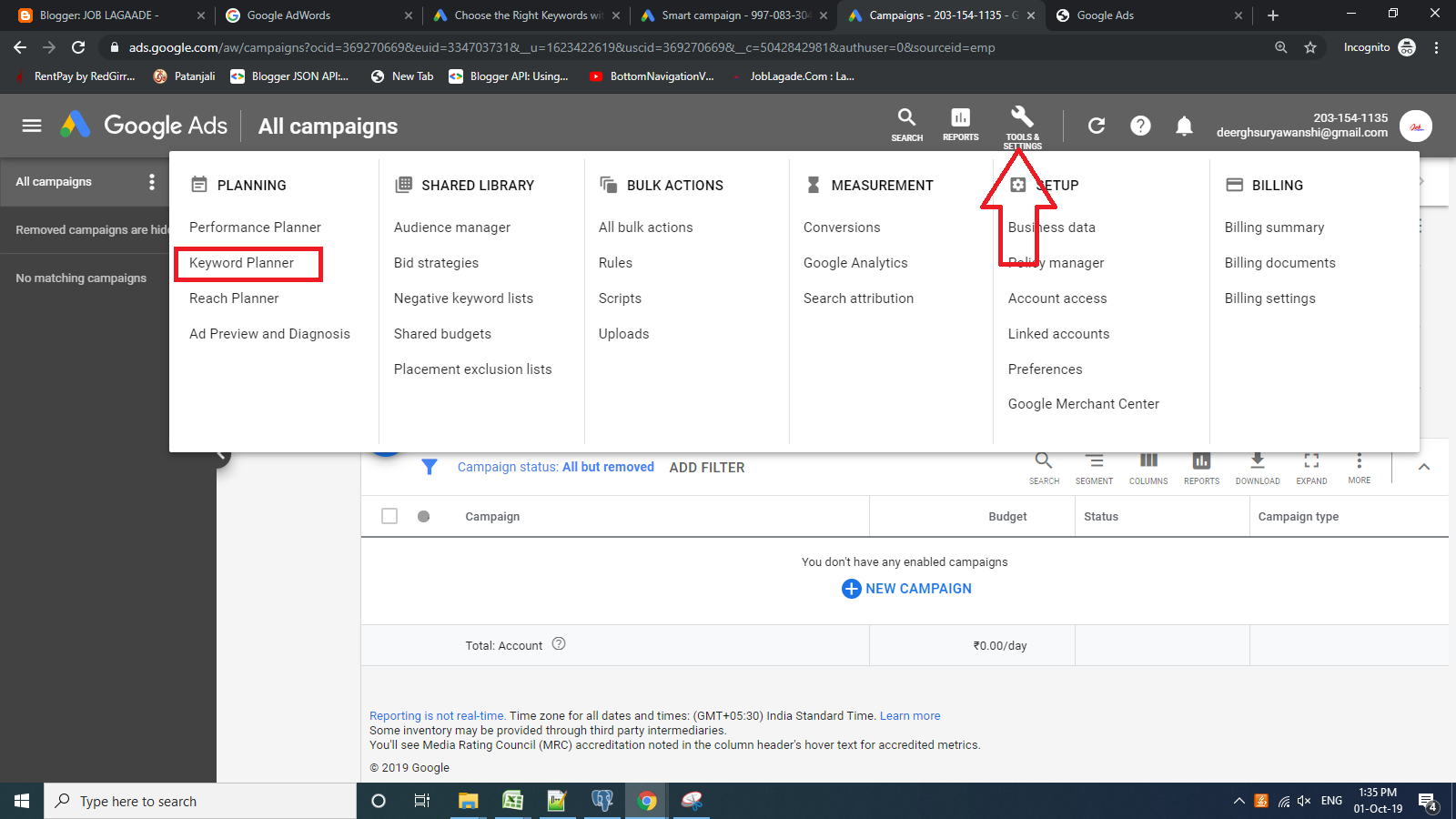The width and height of the screenshot is (1456, 819).
Task: Open Conversions under Measurement
Action: click(x=842, y=227)
